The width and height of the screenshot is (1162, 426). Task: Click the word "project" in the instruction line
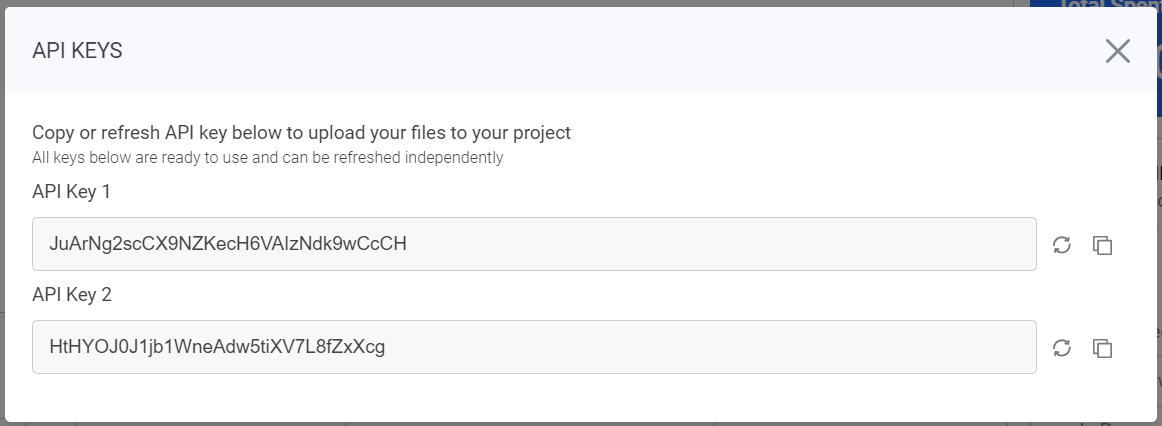tap(542, 132)
